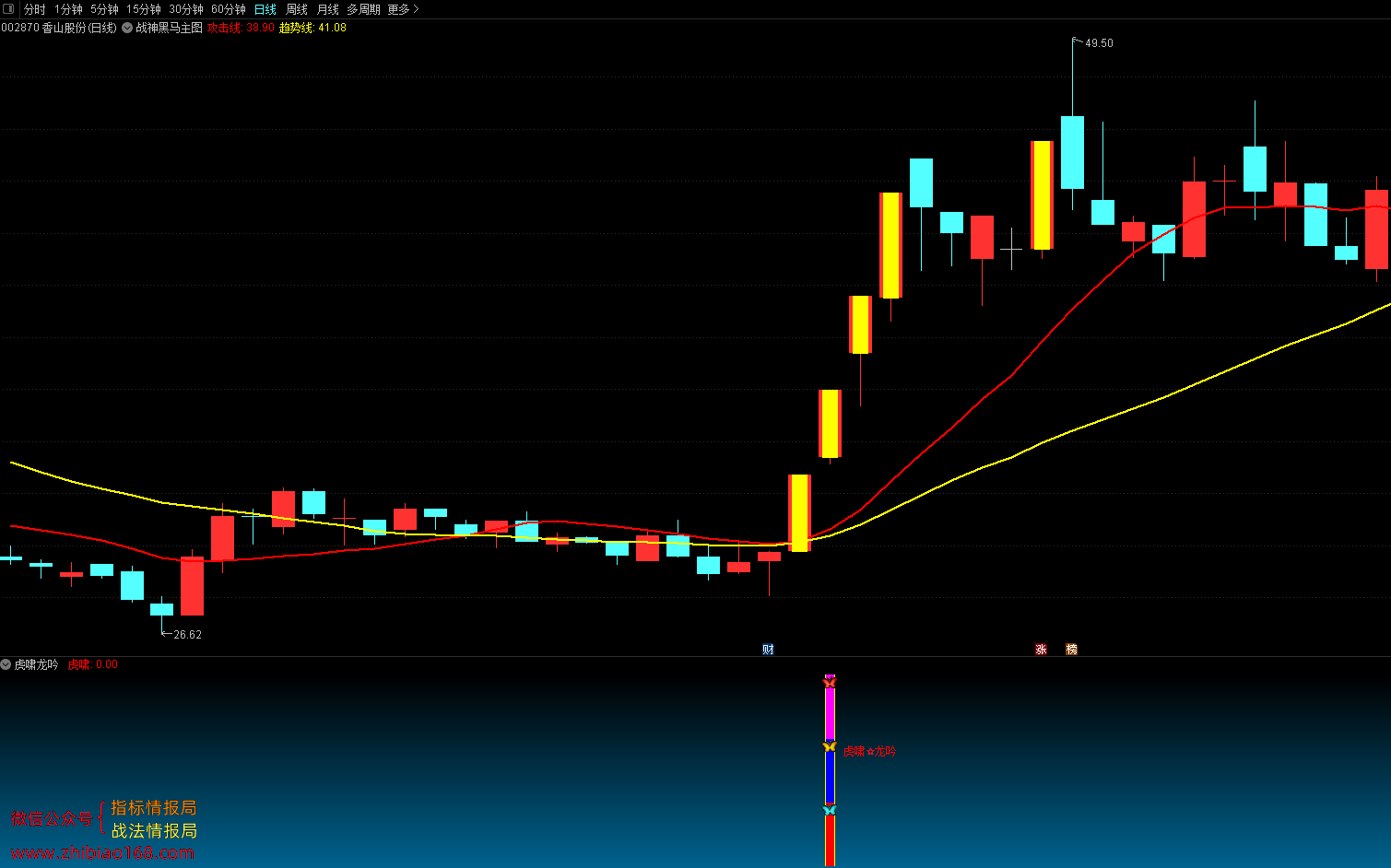The width and height of the screenshot is (1391, 868).
Task: Switch to the 5分钟 period tab
Action: point(104,9)
